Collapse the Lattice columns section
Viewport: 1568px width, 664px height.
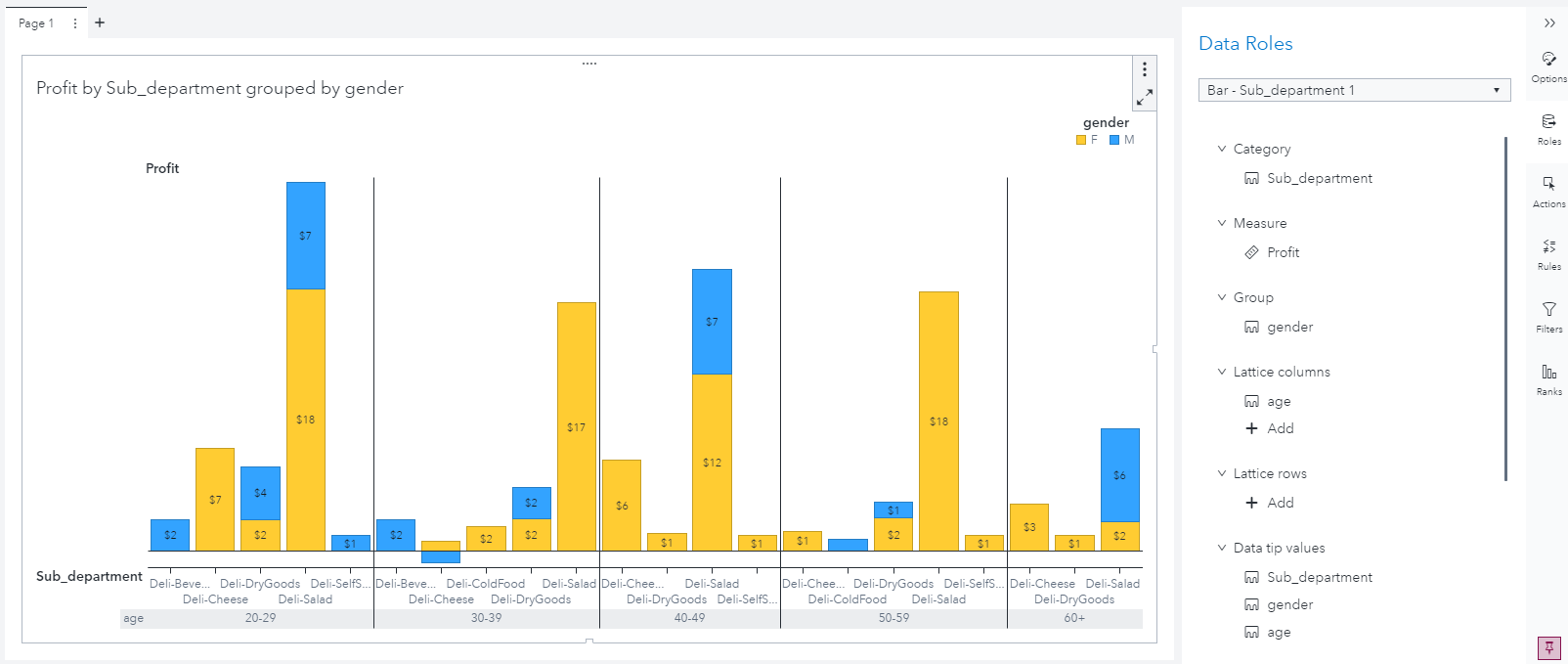1221,372
